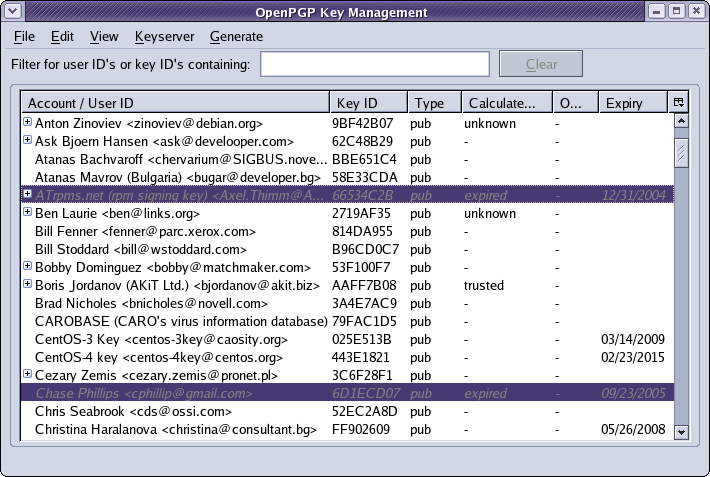Click expiry date 05/26/2008
The image size is (710, 477).
pyautogui.click(x=633, y=429)
